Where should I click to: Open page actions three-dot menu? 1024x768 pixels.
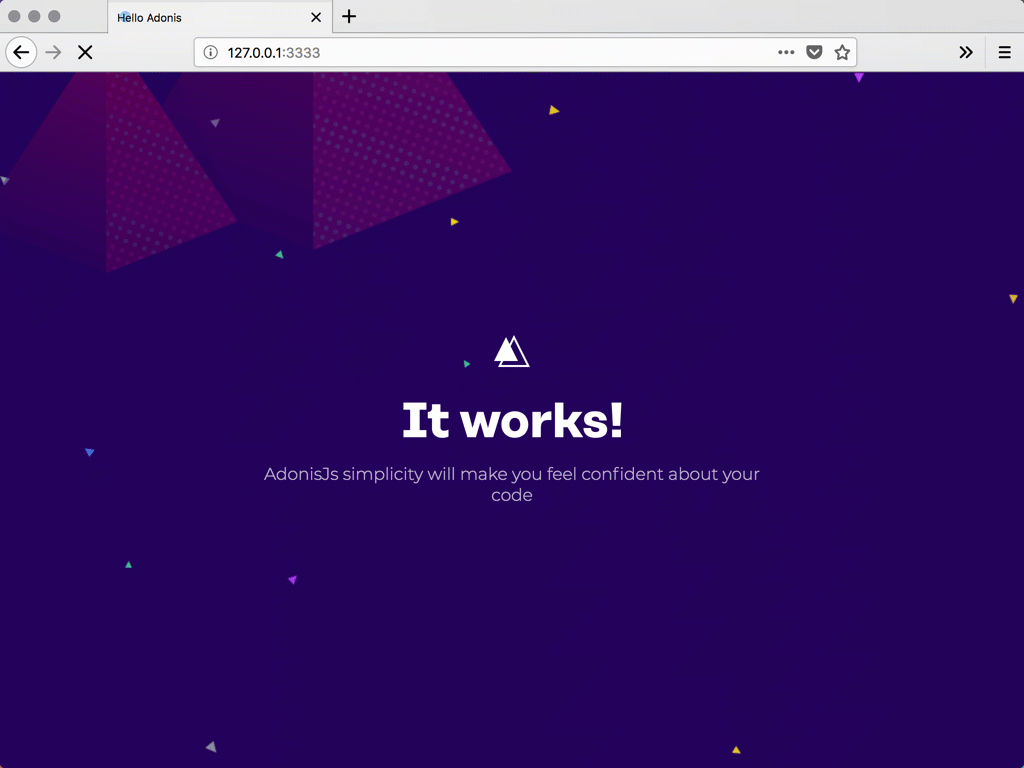(786, 52)
